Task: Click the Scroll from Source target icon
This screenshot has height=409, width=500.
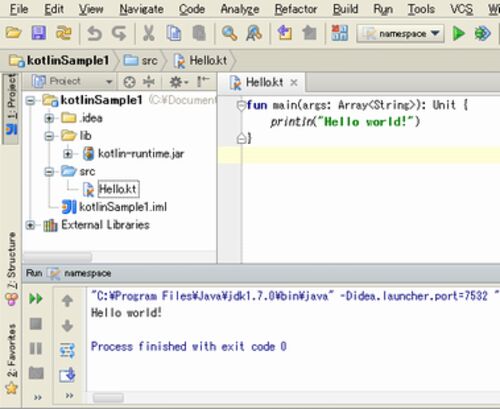Action: point(129,82)
